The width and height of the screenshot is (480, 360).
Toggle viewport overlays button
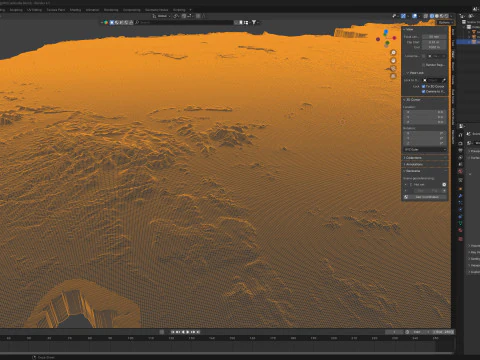414,16
